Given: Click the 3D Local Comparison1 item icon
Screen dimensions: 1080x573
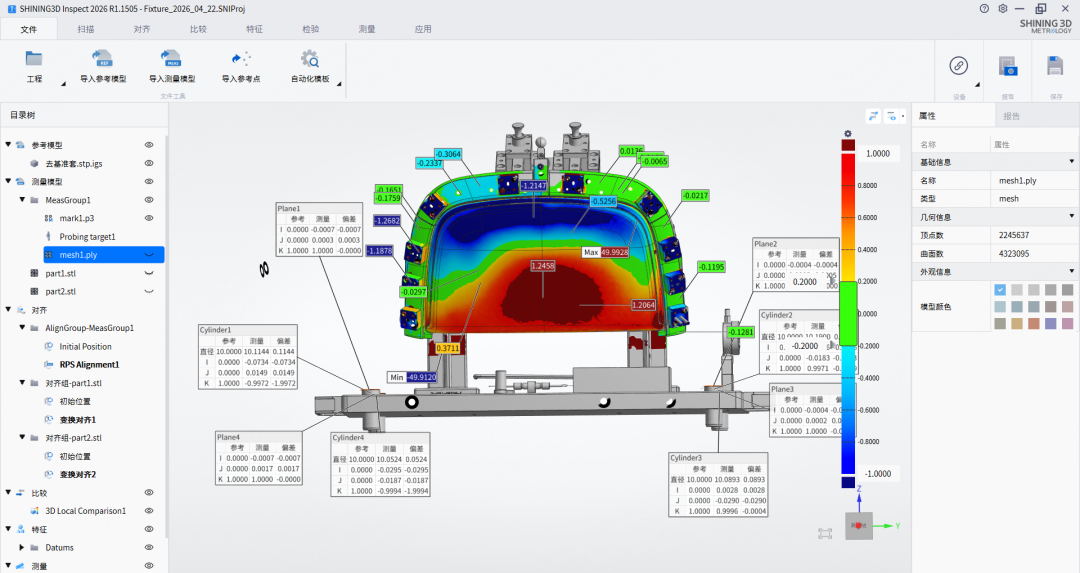Looking at the screenshot, I should (x=34, y=511).
